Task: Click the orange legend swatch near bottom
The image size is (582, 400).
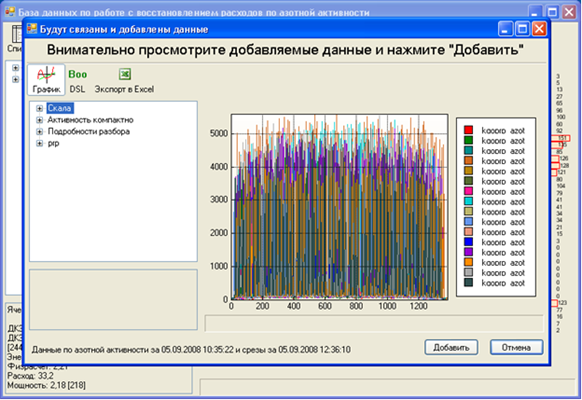Action: pyautogui.click(x=468, y=262)
